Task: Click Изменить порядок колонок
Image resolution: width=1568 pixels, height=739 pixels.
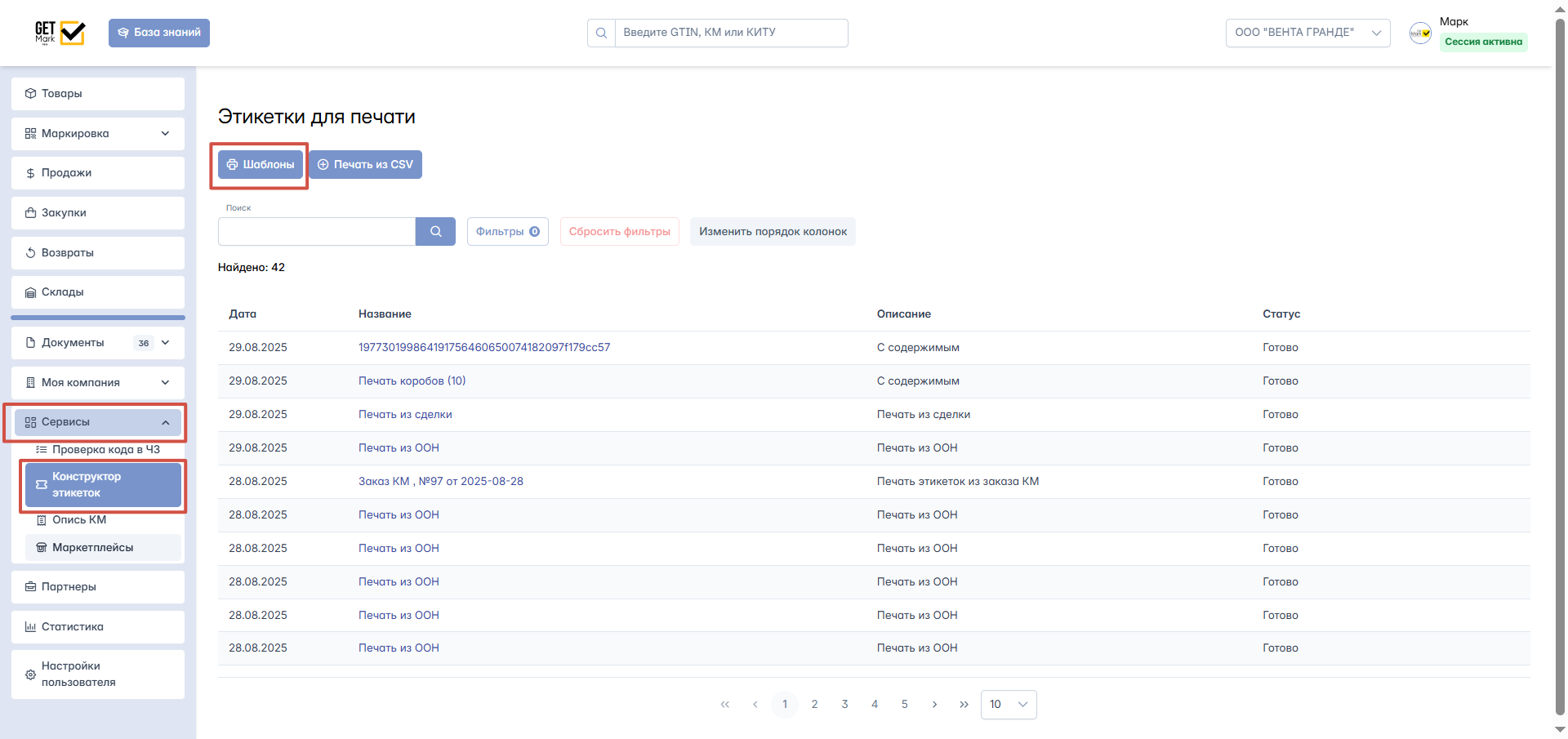Action: click(773, 232)
